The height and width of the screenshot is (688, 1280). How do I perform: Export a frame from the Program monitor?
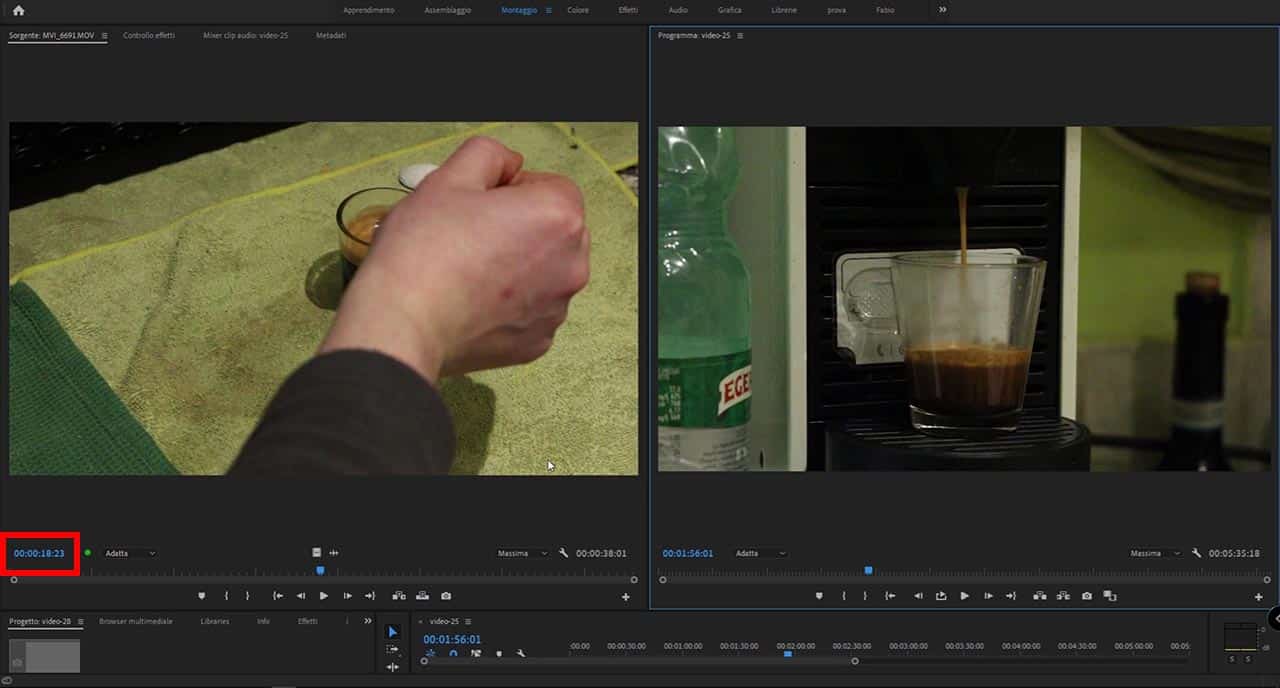(x=1087, y=596)
